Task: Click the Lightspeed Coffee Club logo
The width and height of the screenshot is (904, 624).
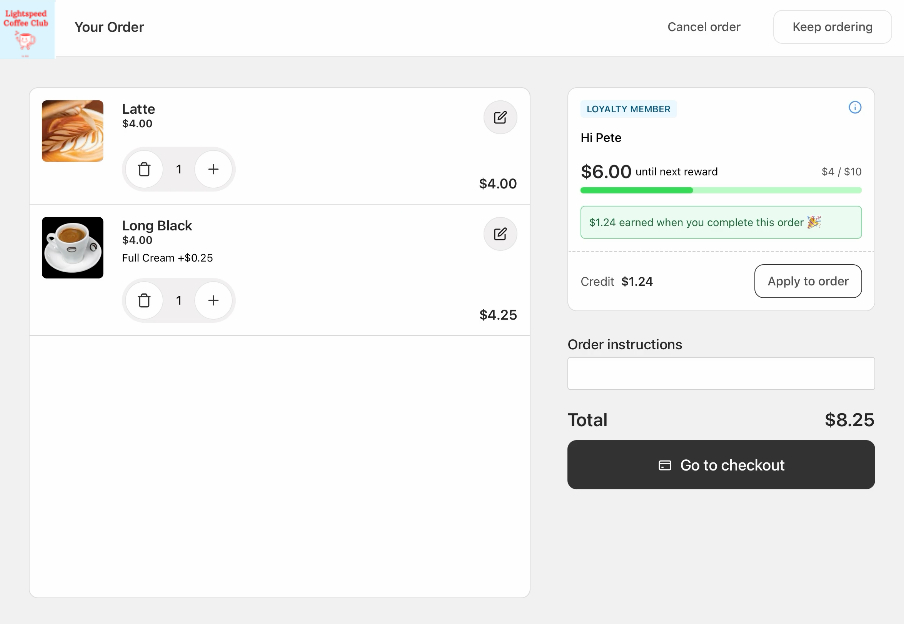Action: pos(27,29)
